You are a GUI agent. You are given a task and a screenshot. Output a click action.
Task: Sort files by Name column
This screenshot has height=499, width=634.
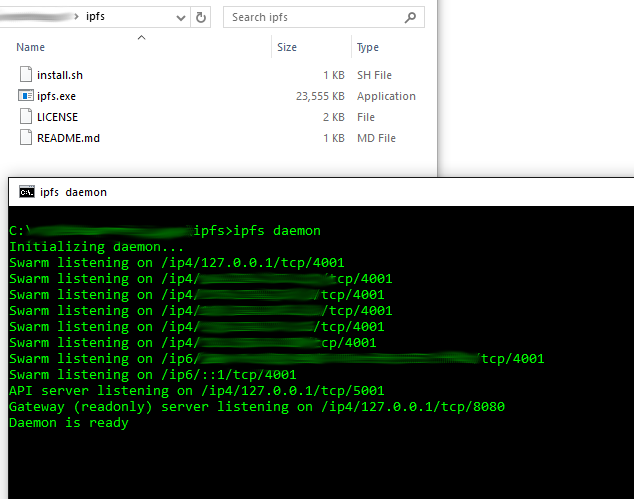[30, 47]
